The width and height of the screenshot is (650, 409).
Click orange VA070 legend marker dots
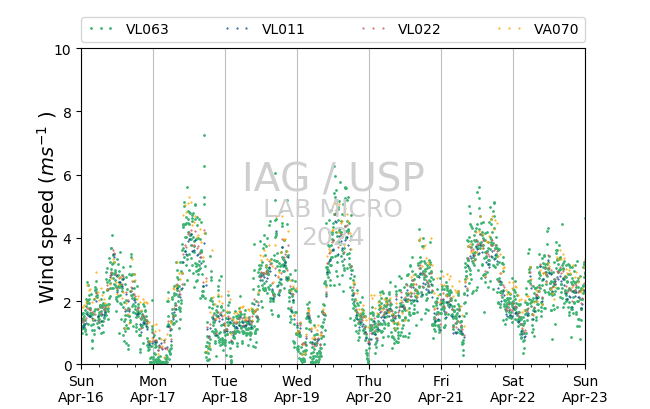coord(509,29)
